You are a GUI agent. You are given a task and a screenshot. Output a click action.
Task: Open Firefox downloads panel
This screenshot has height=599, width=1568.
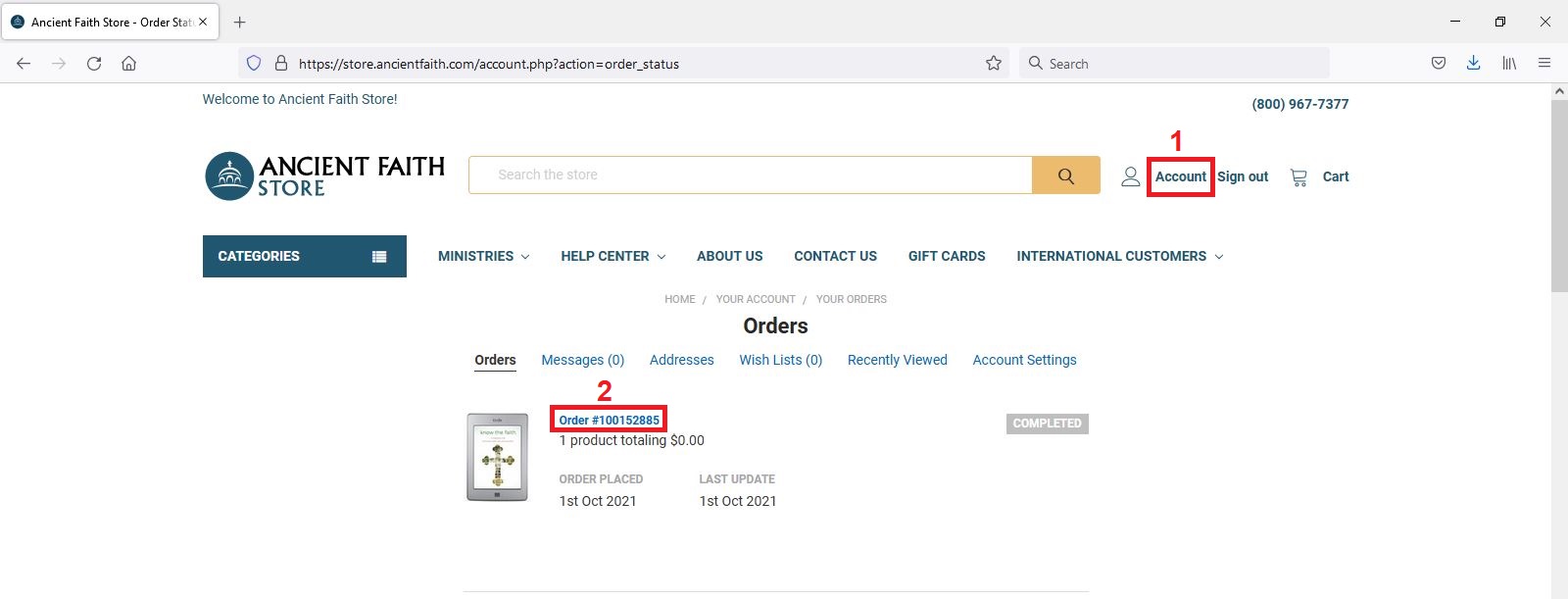click(1473, 64)
